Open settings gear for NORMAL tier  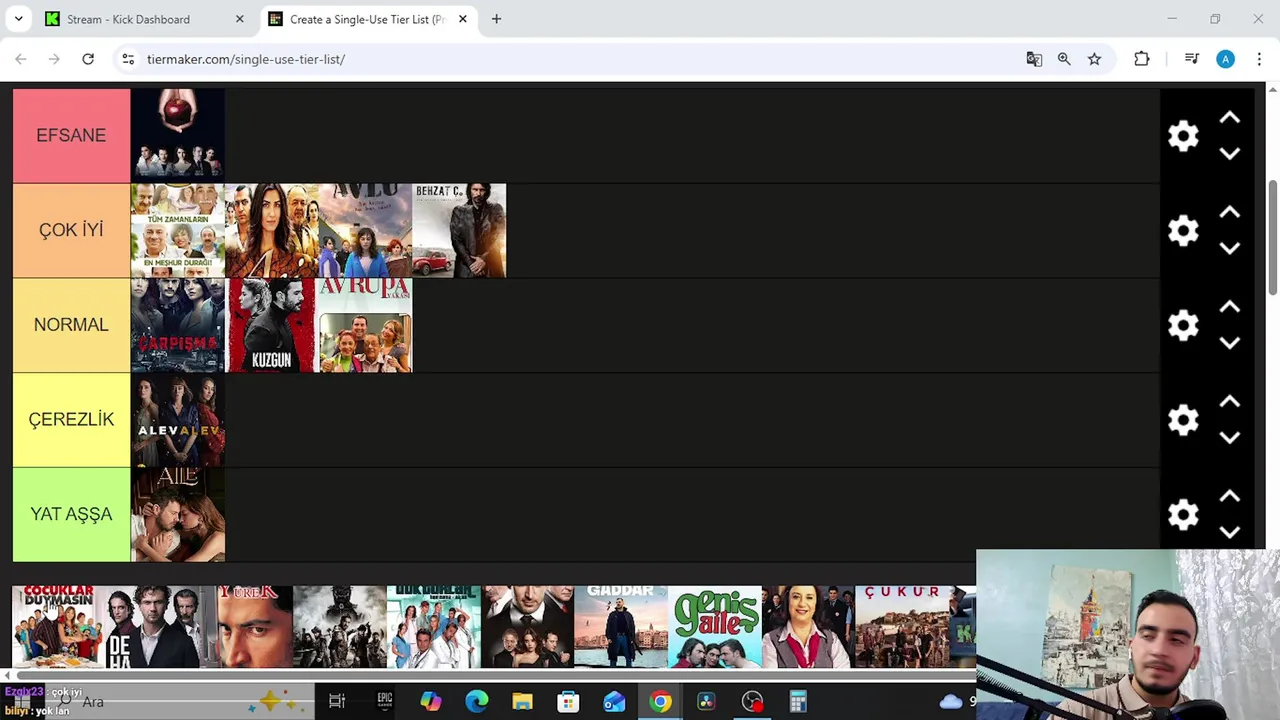coord(1183,325)
